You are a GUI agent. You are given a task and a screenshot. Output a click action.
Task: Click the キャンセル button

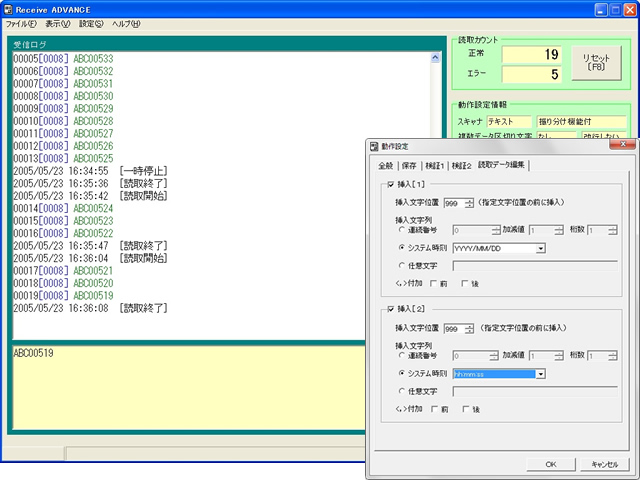[x=604, y=464]
